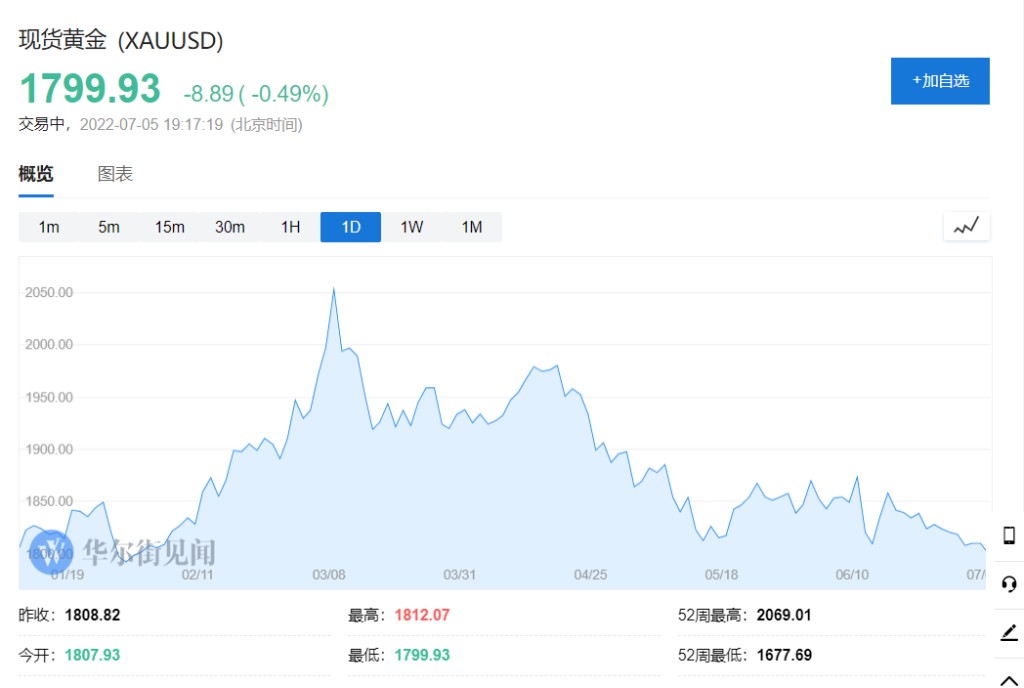Image resolution: width=1024 pixels, height=688 pixels.
Task: Change chart to 1W weekly view
Action: [x=411, y=227]
